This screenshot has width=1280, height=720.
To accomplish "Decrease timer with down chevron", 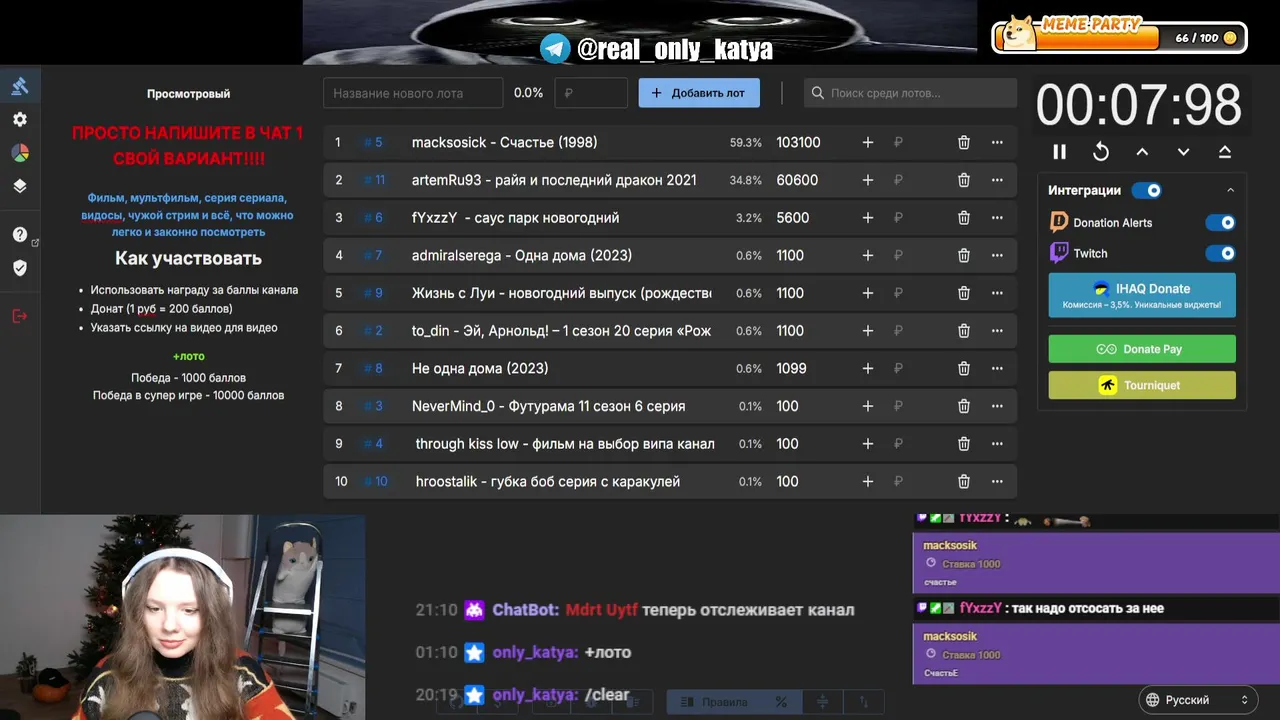I will pyautogui.click(x=1184, y=152).
